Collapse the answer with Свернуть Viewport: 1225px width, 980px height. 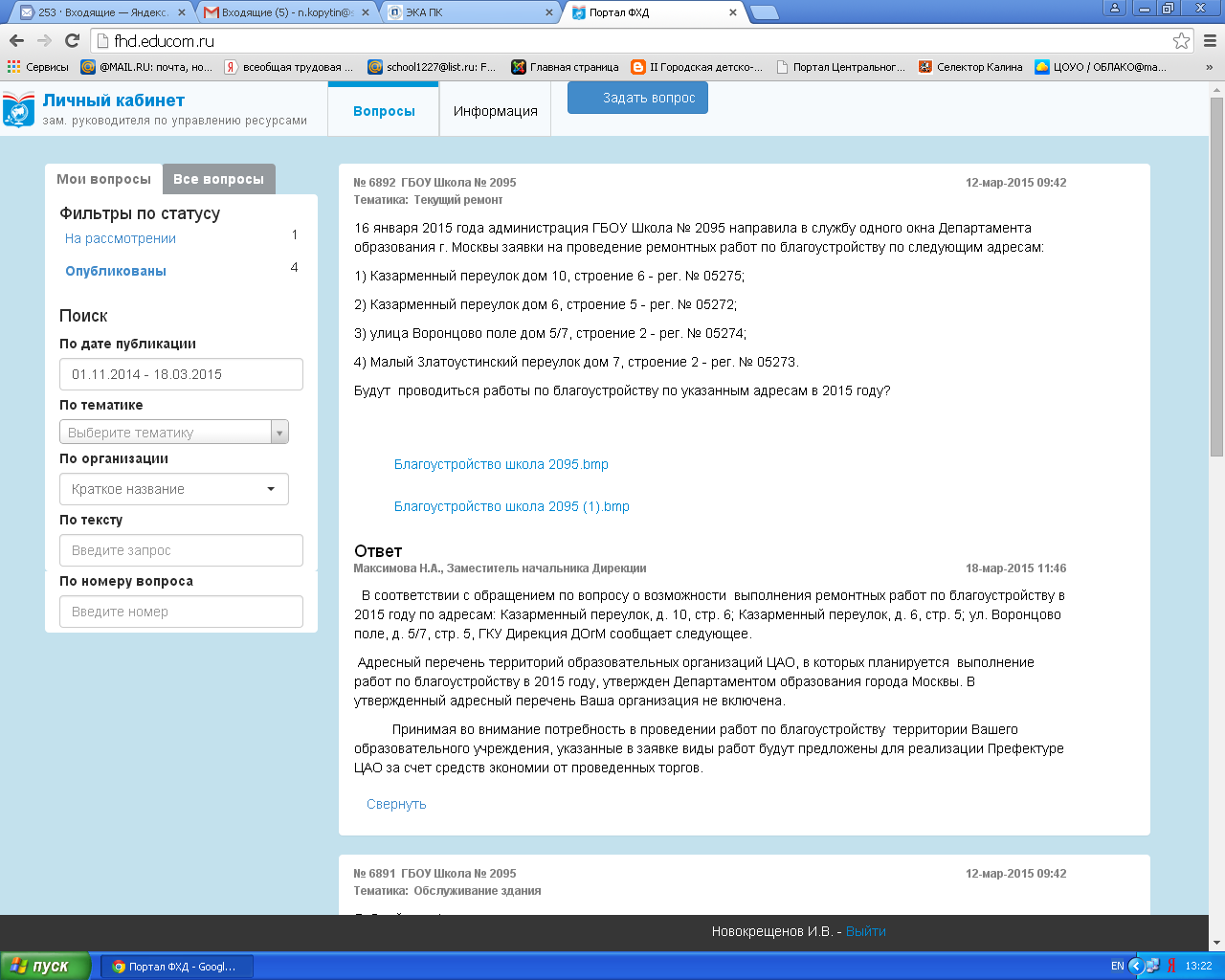396,804
